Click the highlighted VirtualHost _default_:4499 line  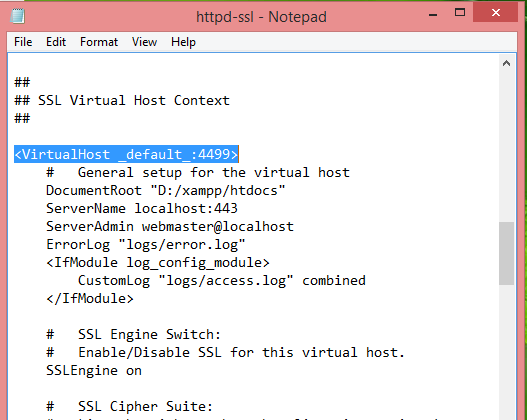pyautogui.click(x=126, y=154)
